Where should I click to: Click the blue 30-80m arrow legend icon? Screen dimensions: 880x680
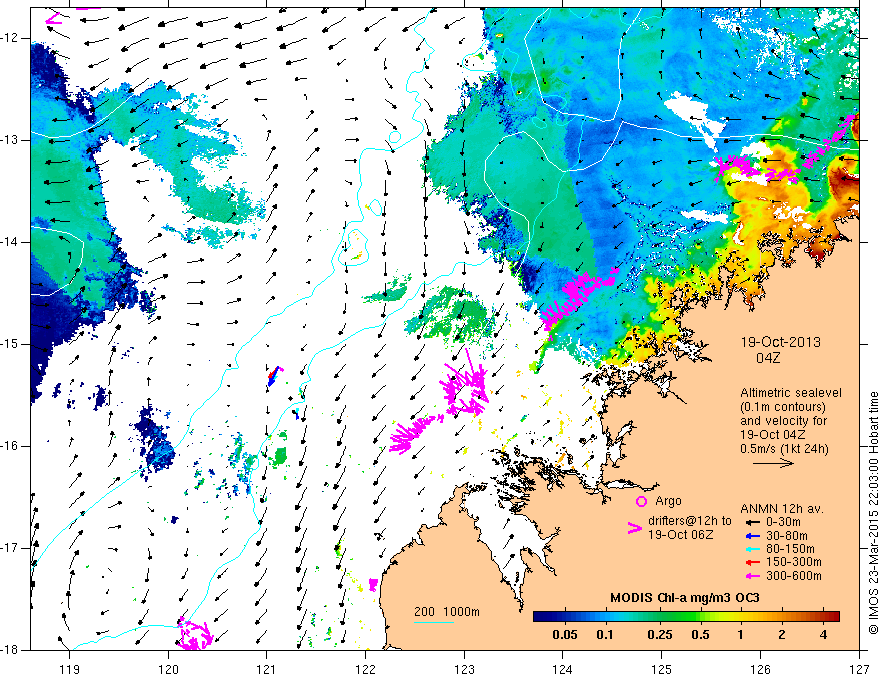point(753,536)
